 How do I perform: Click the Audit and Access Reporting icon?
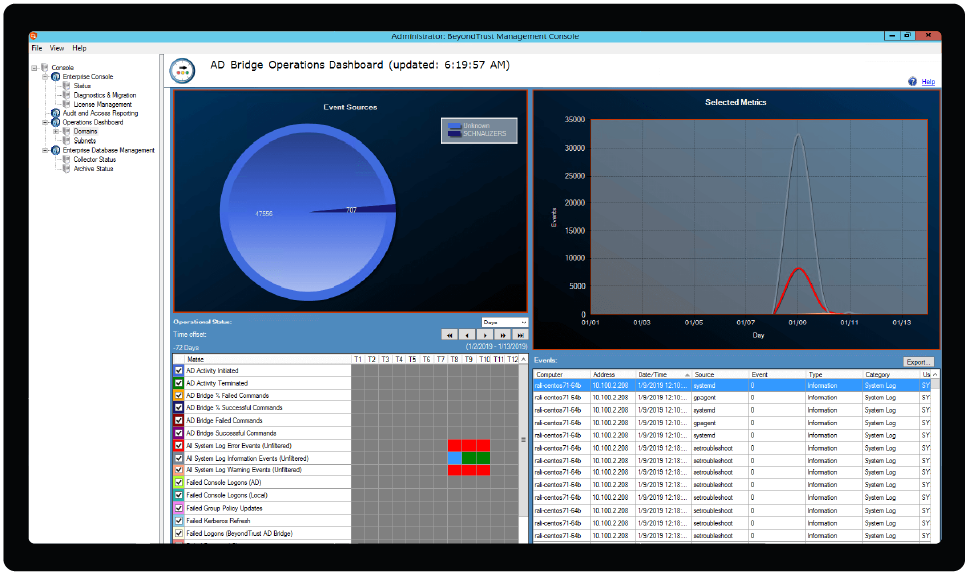click(56, 113)
